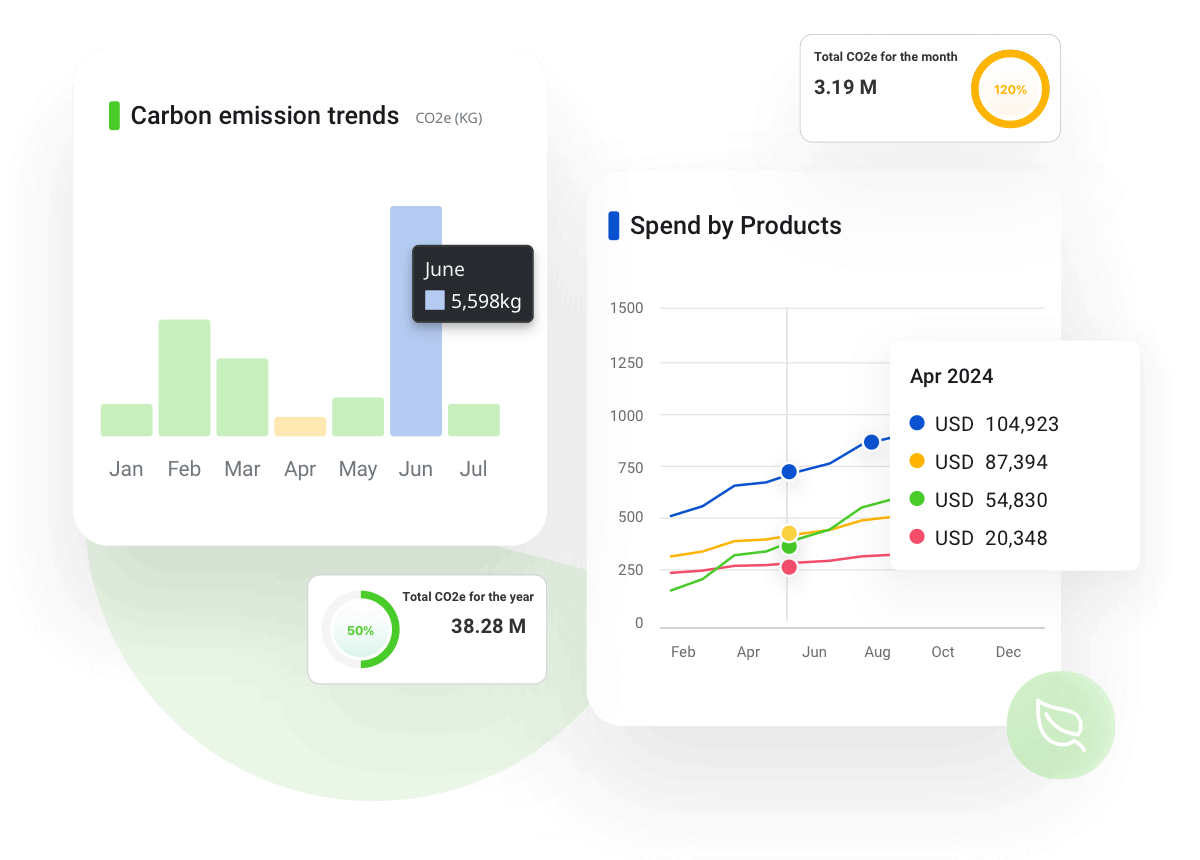Click the orange April bar

pos(300,427)
